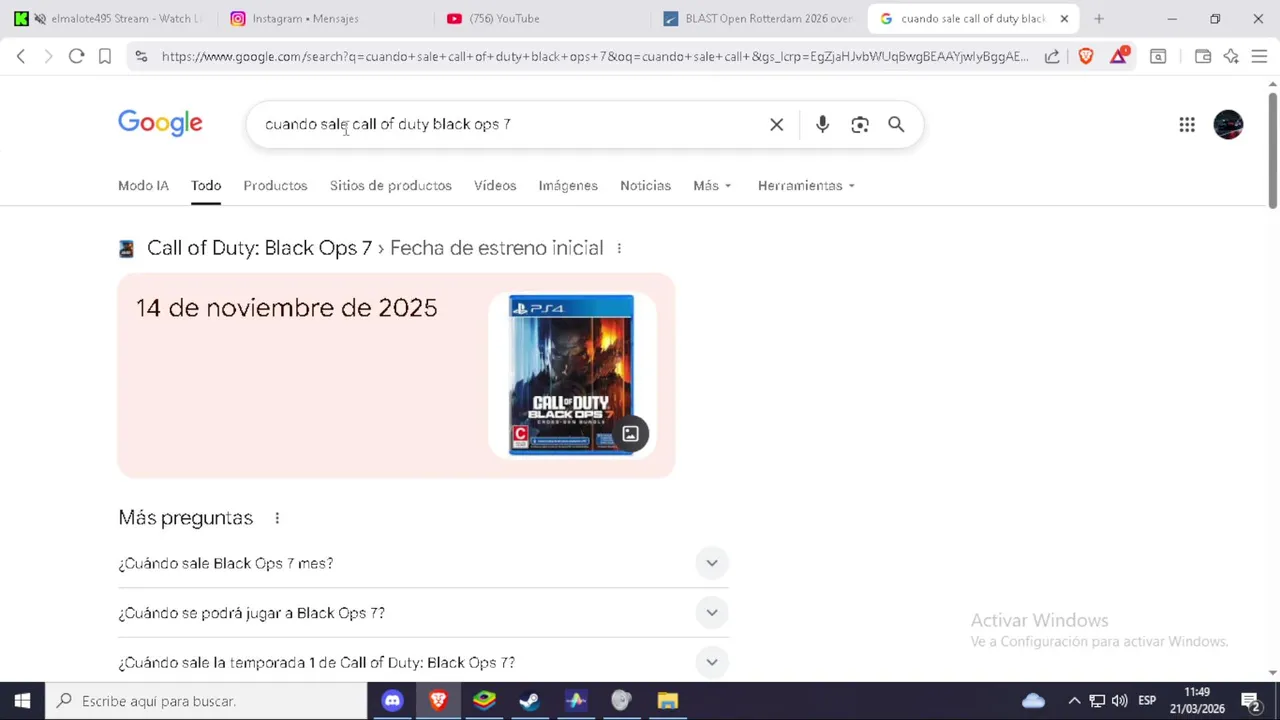Bookmark this page
1280x720 pixels.
(105, 56)
